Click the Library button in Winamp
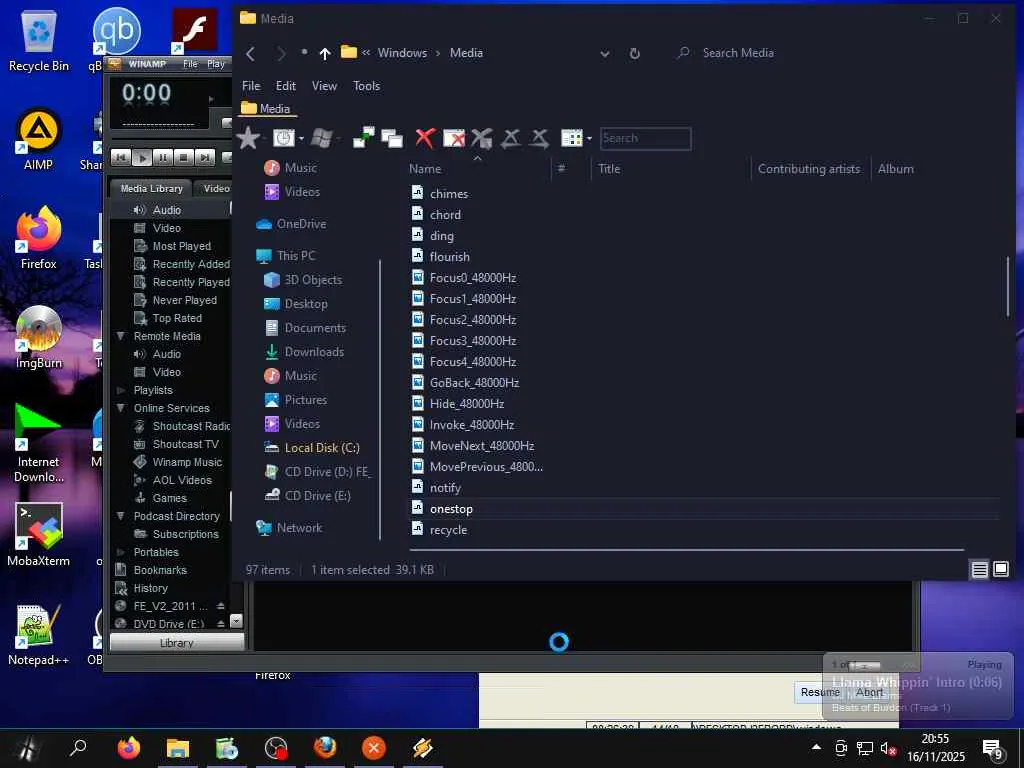 (x=176, y=643)
